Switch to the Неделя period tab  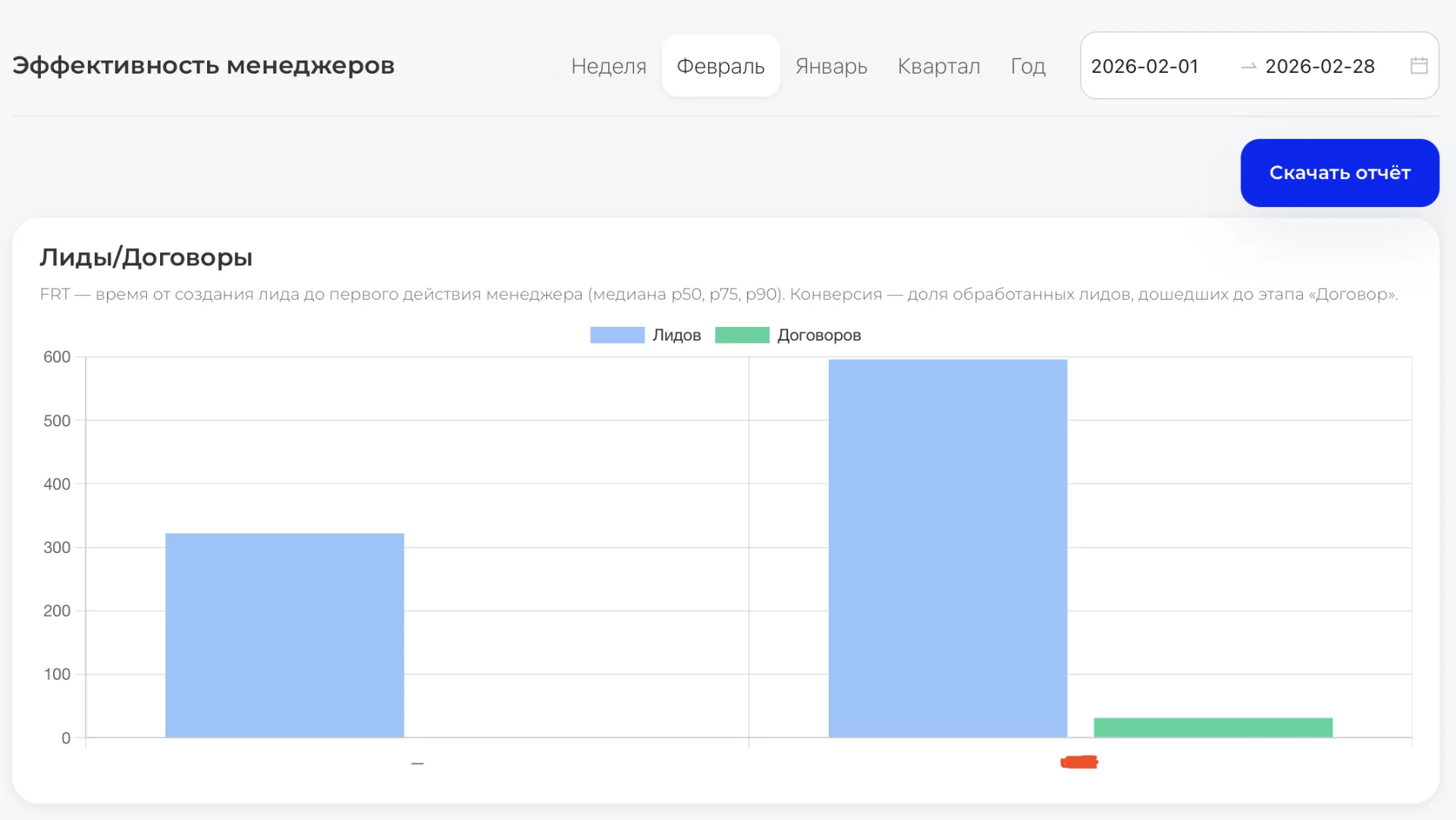(x=608, y=66)
